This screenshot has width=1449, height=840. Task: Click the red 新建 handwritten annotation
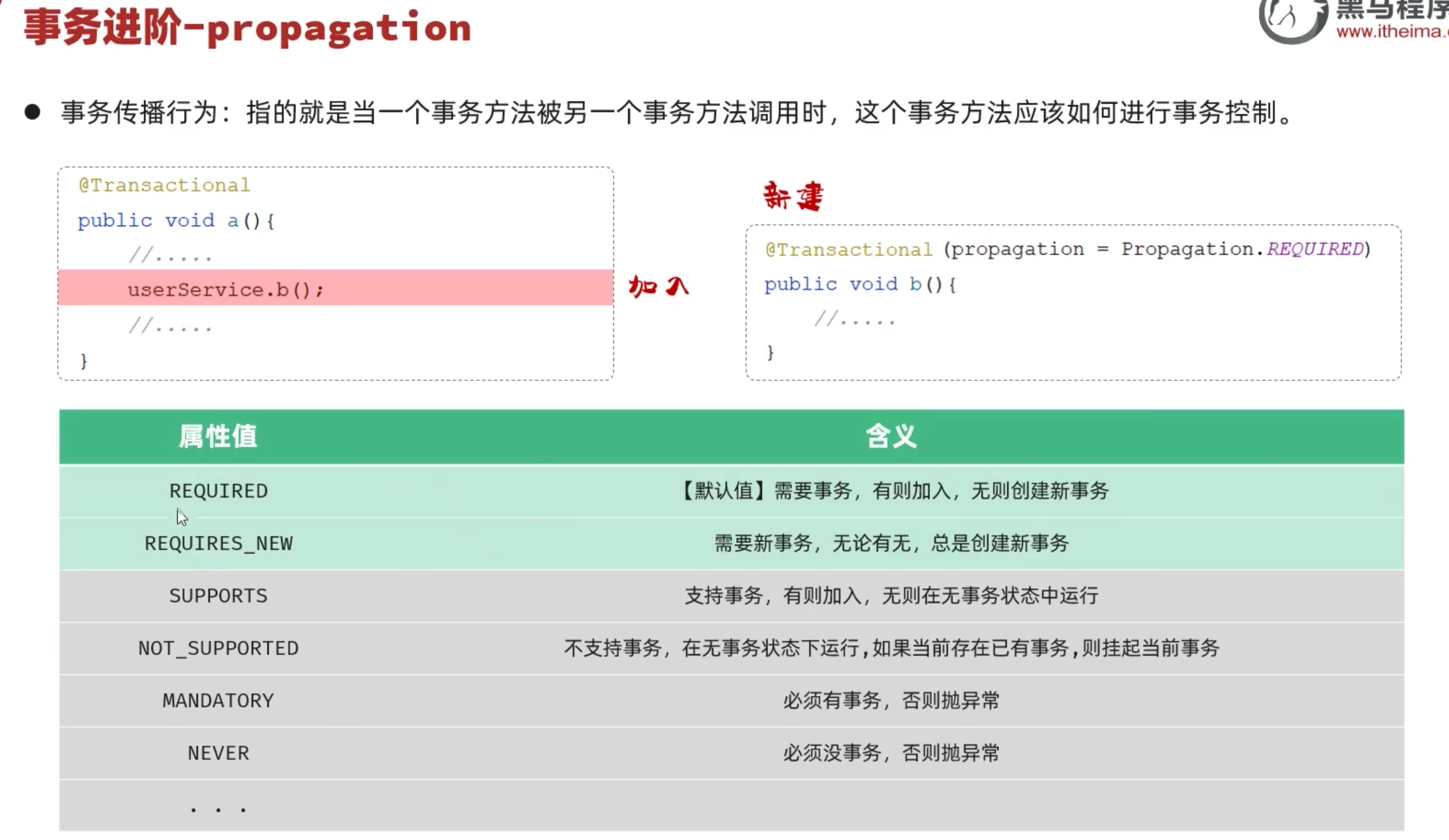click(x=793, y=197)
